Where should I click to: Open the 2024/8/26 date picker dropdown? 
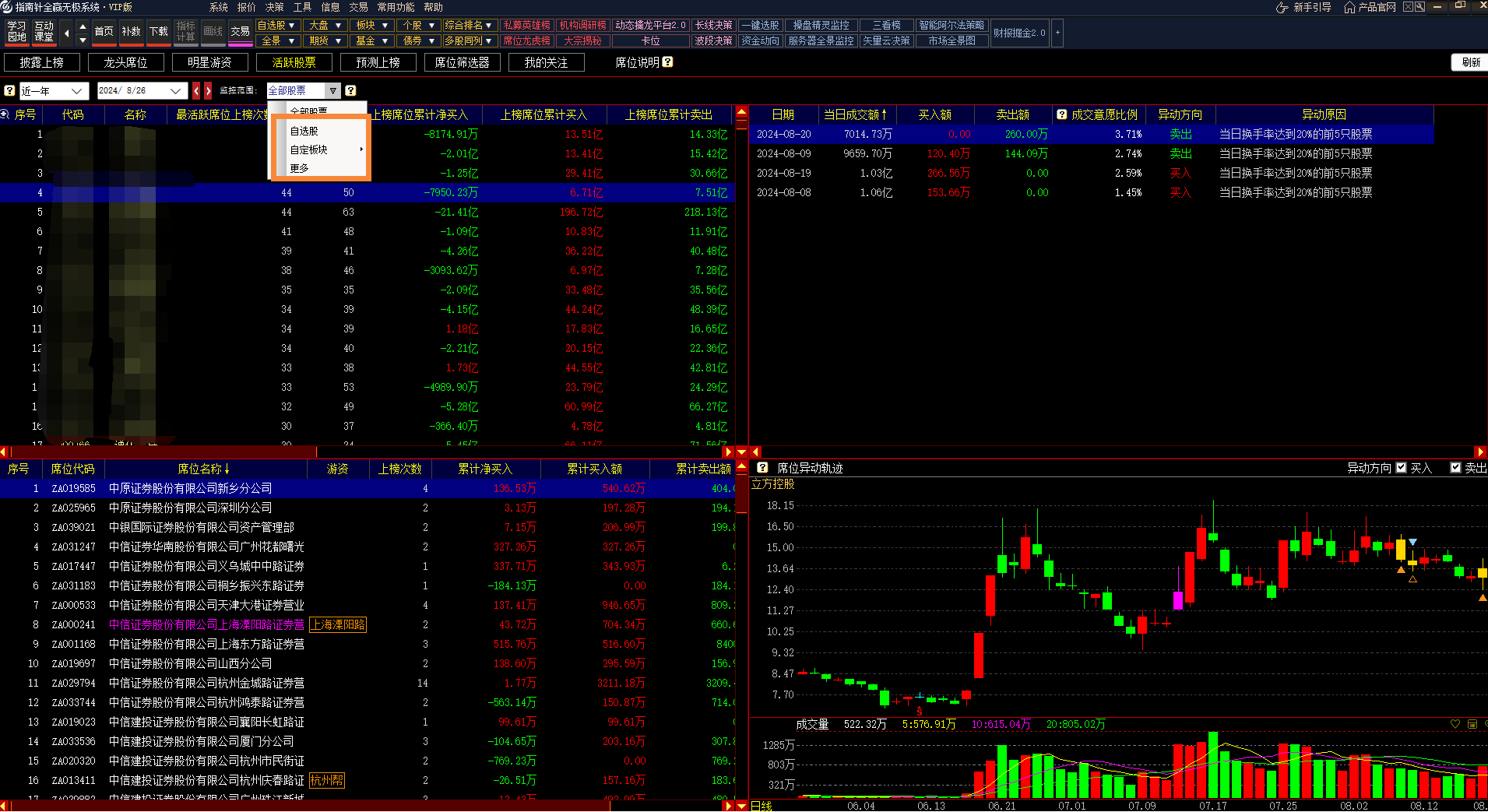click(x=175, y=91)
